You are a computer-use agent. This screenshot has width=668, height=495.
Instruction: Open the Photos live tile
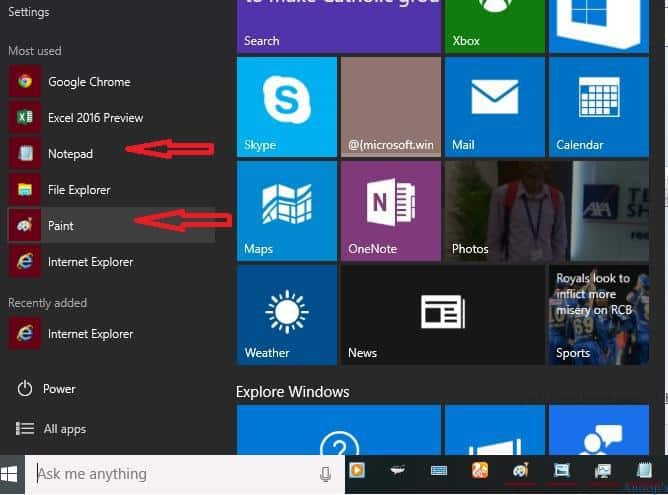(x=547, y=211)
